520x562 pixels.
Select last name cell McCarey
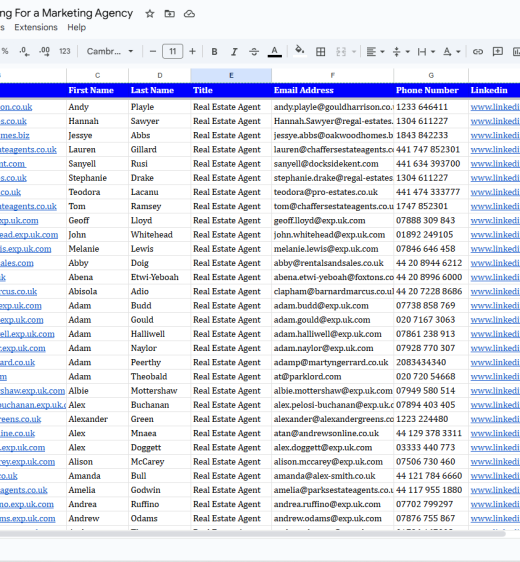coord(159,462)
